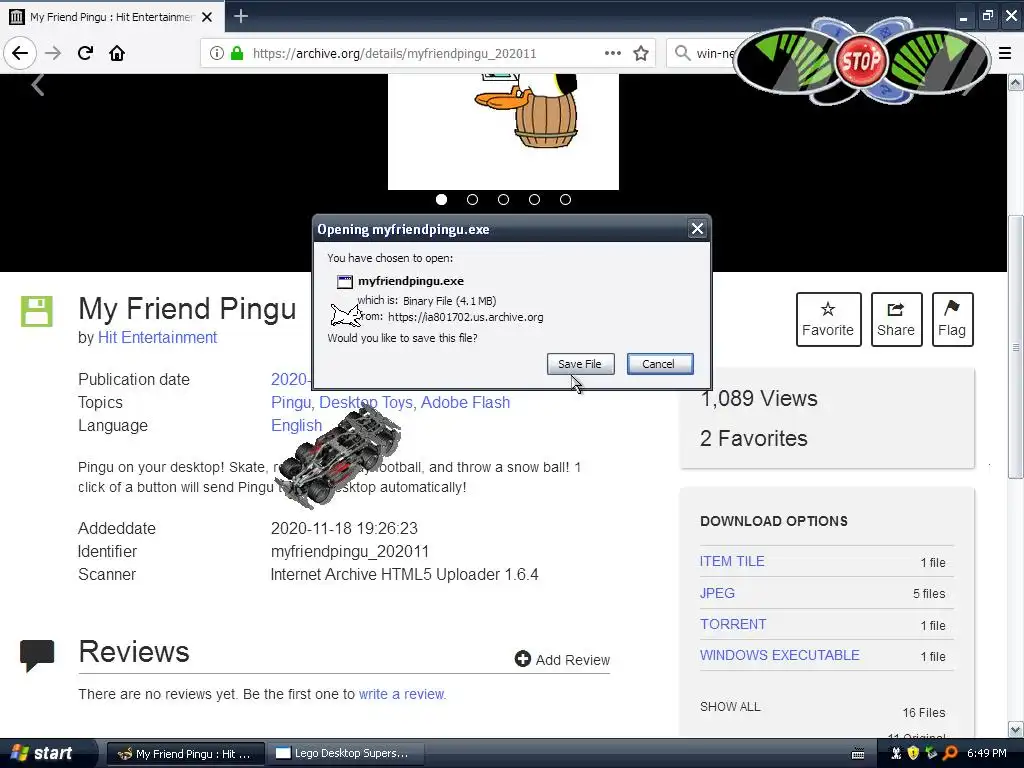Image resolution: width=1024 pixels, height=768 pixels.
Task: Select the fifth carousel dot
Action: (566, 200)
